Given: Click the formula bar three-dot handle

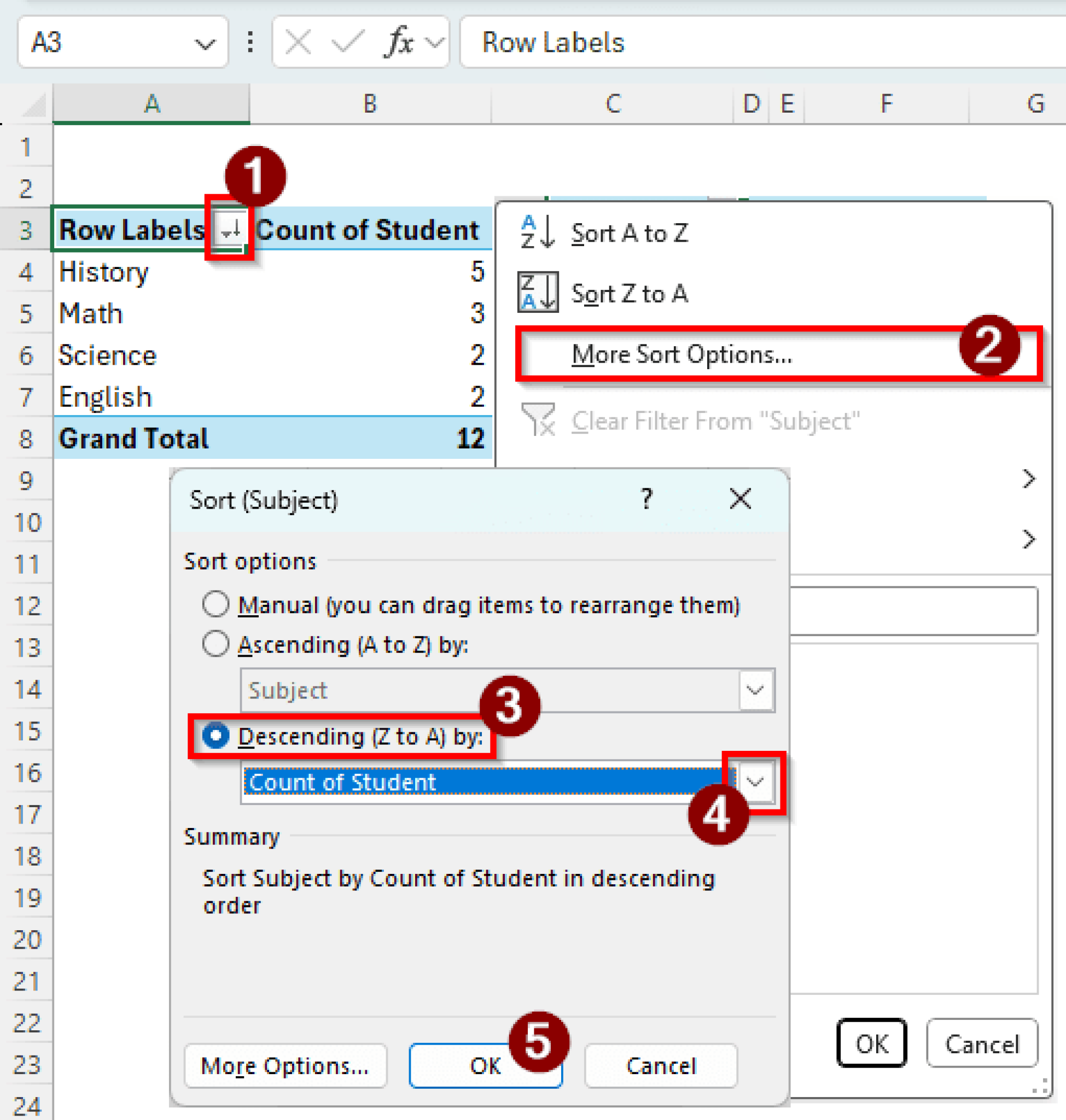Looking at the screenshot, I should [250, 42].
